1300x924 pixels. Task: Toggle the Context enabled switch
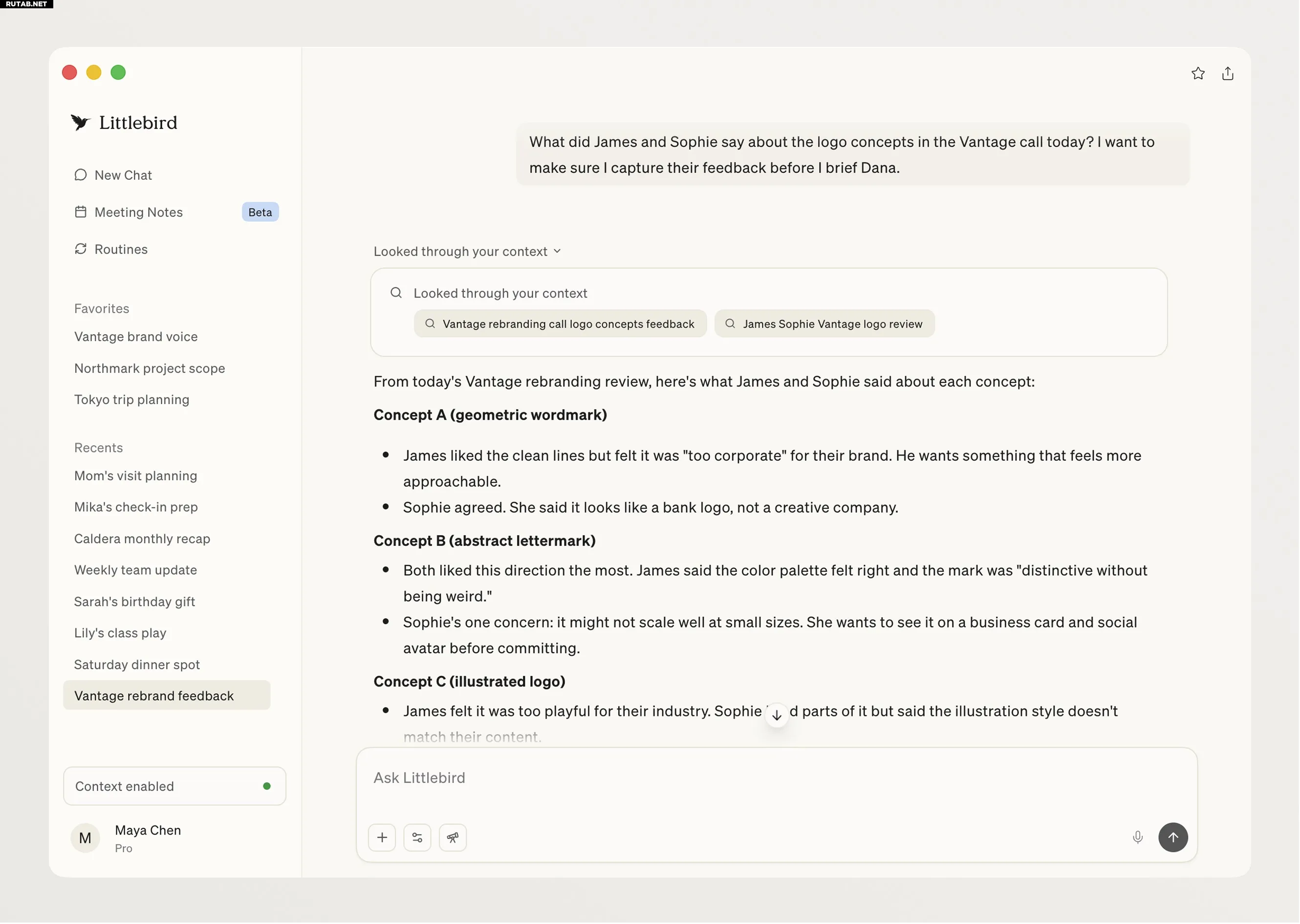point(174,786)
